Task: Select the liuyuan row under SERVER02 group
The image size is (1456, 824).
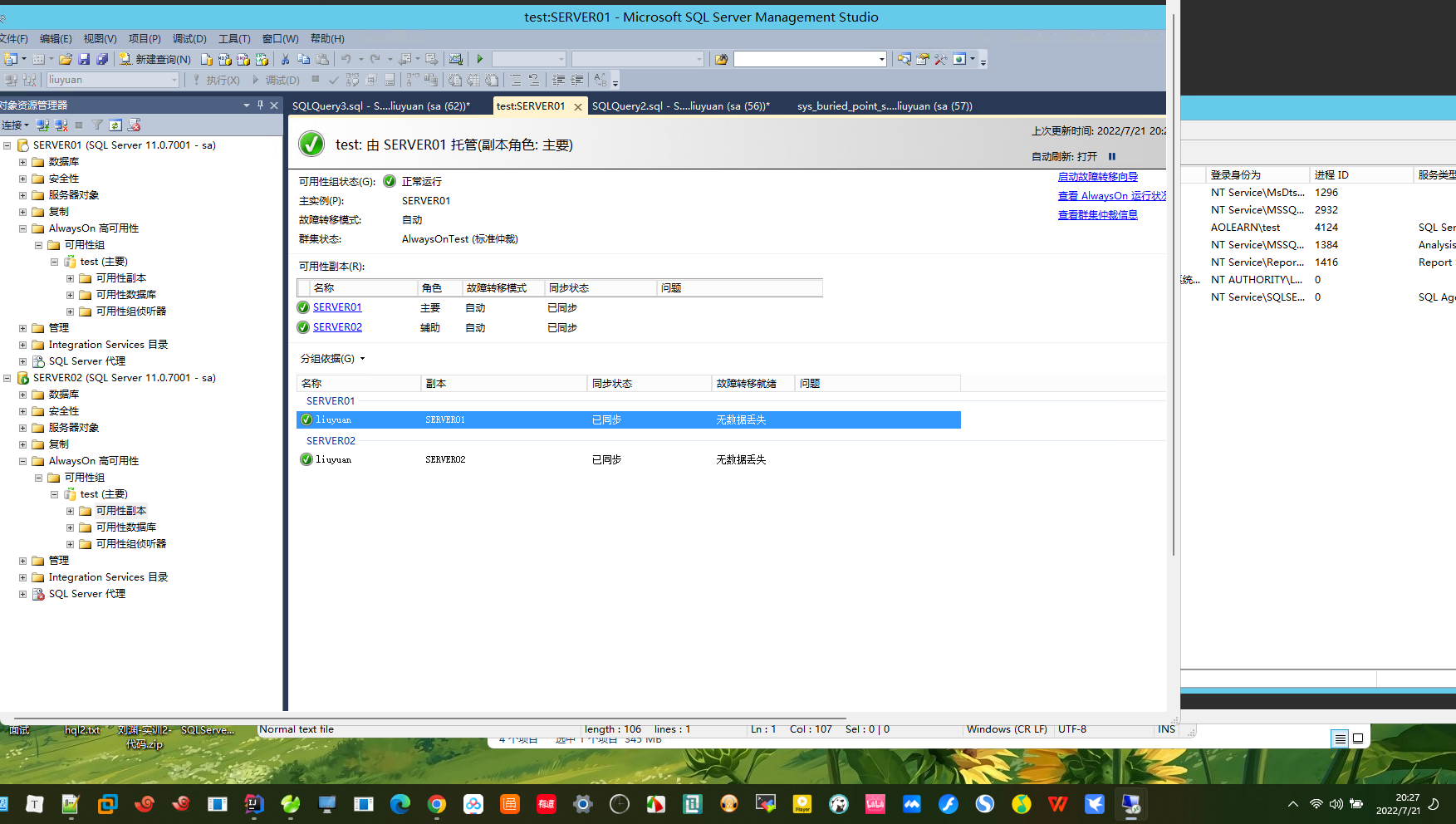Action: 629,460
